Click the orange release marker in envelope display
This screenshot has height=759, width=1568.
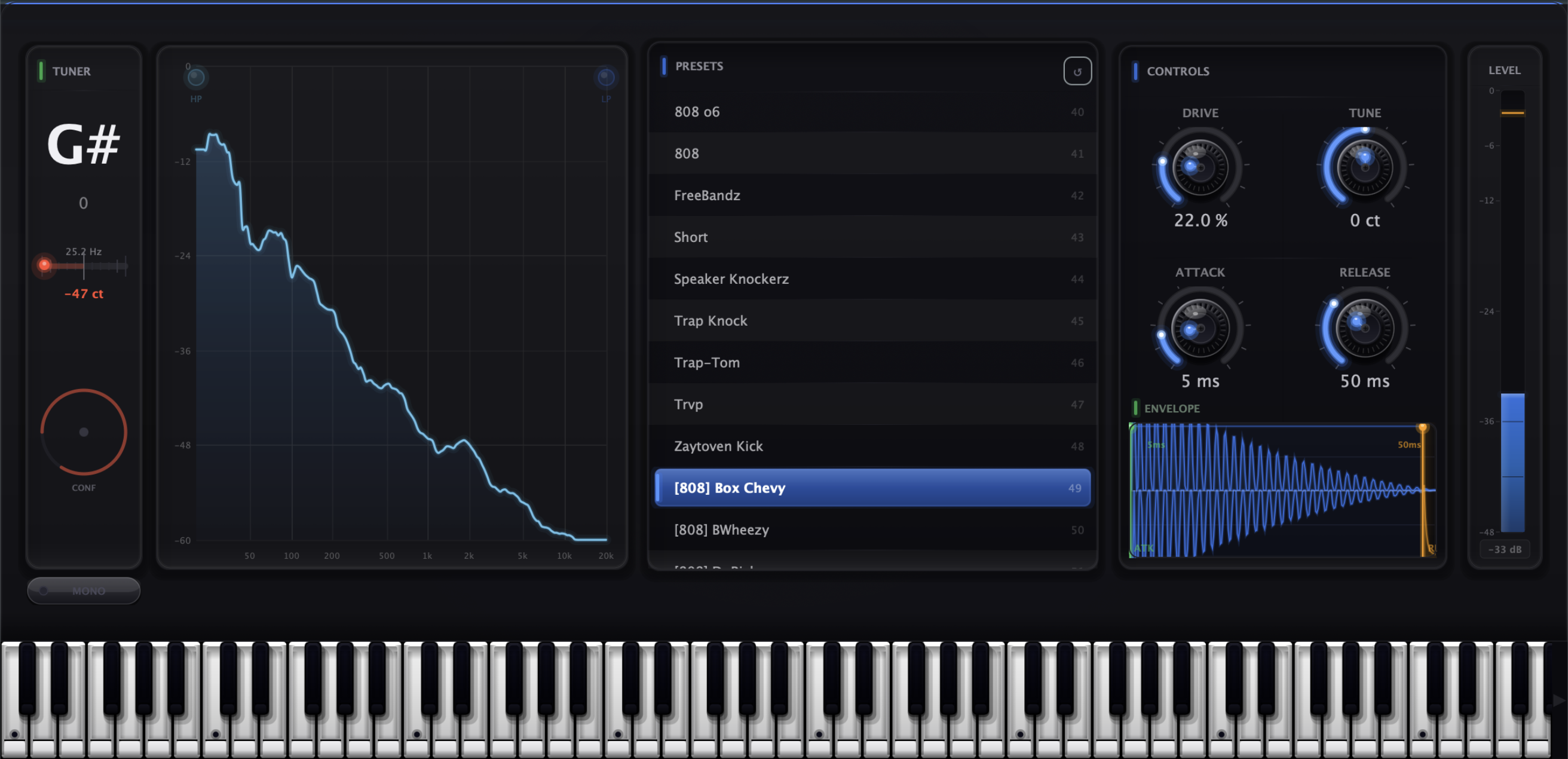pyautogui.click(x=1424, y=428)
